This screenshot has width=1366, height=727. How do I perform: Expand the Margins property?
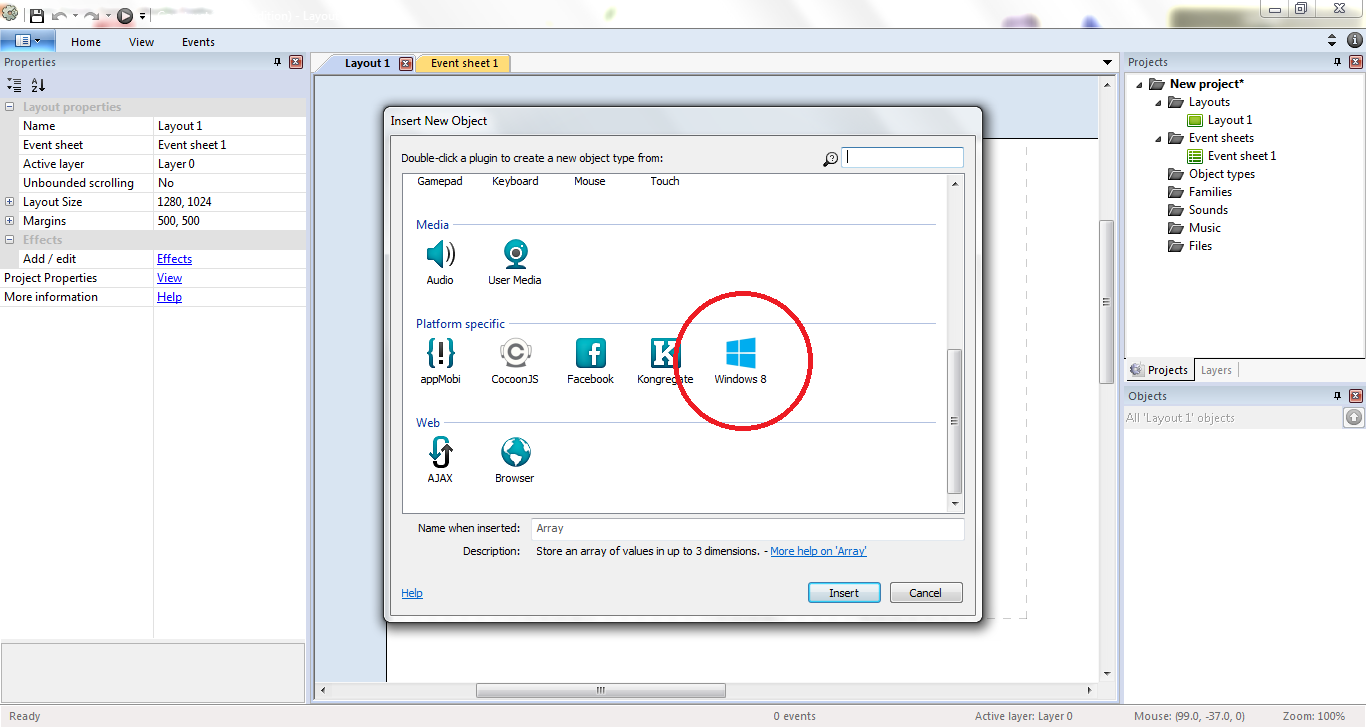point(10,221)
